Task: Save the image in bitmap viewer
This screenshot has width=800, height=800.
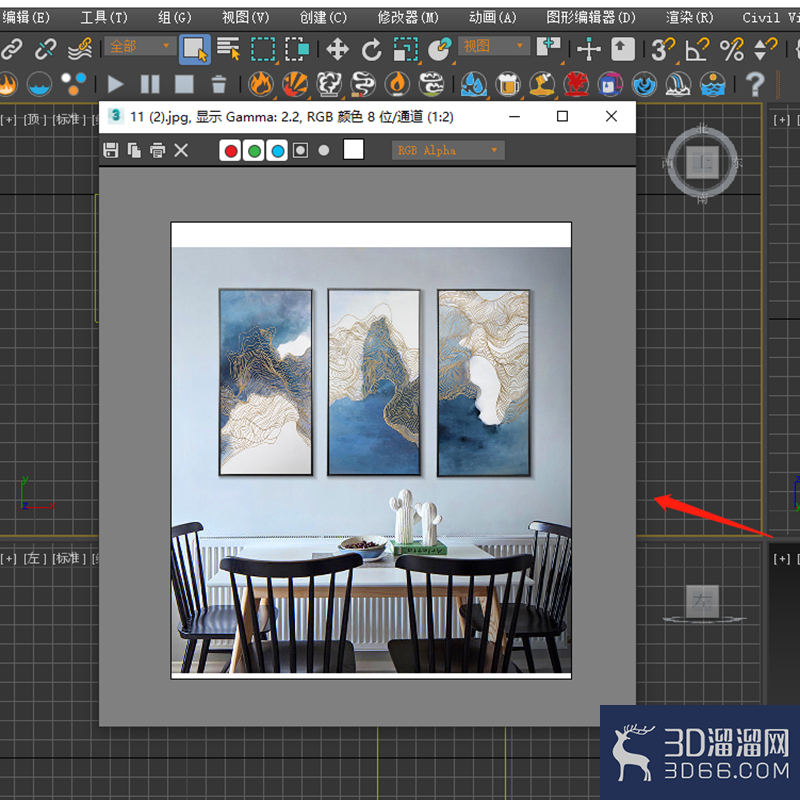Action: (111, 151)
